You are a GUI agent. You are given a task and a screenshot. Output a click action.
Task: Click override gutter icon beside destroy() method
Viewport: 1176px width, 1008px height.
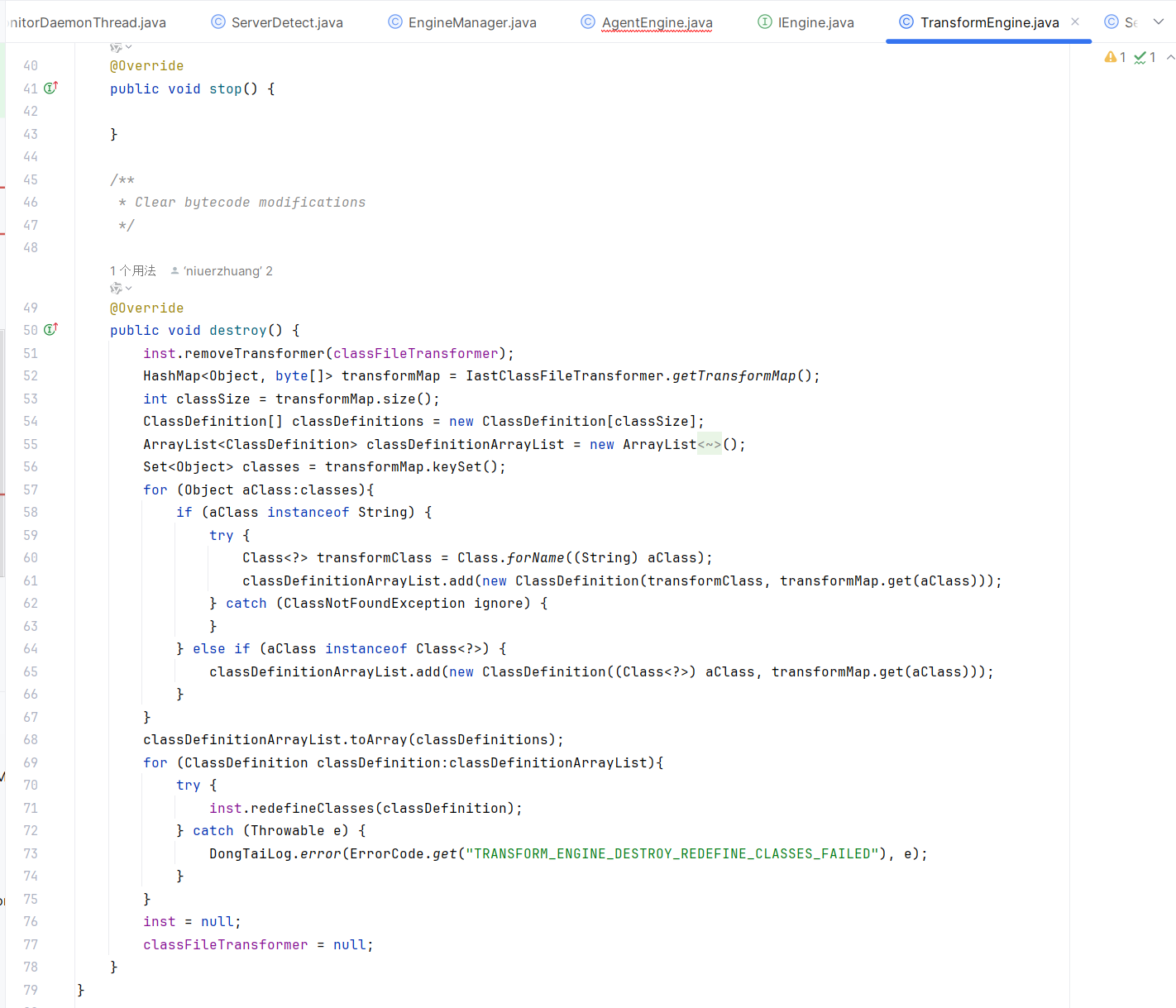point(50,330)
